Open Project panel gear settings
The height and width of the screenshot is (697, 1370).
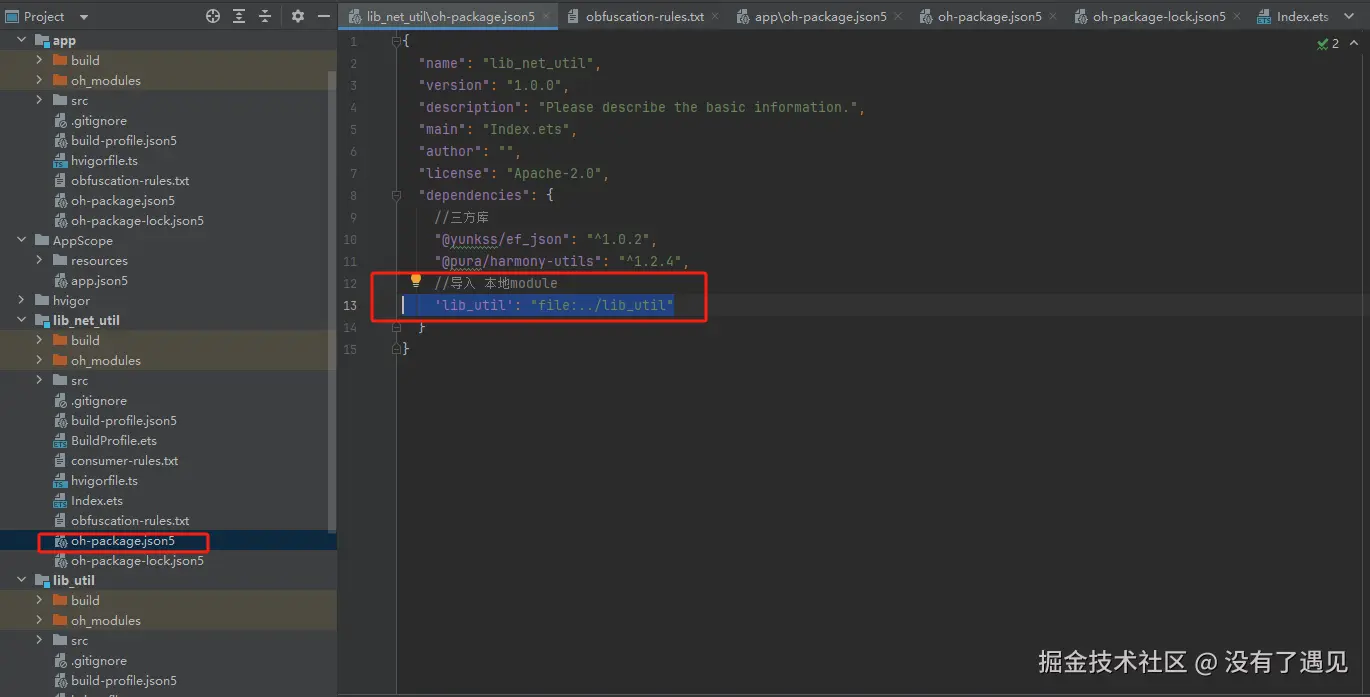(x=297, y=16)
